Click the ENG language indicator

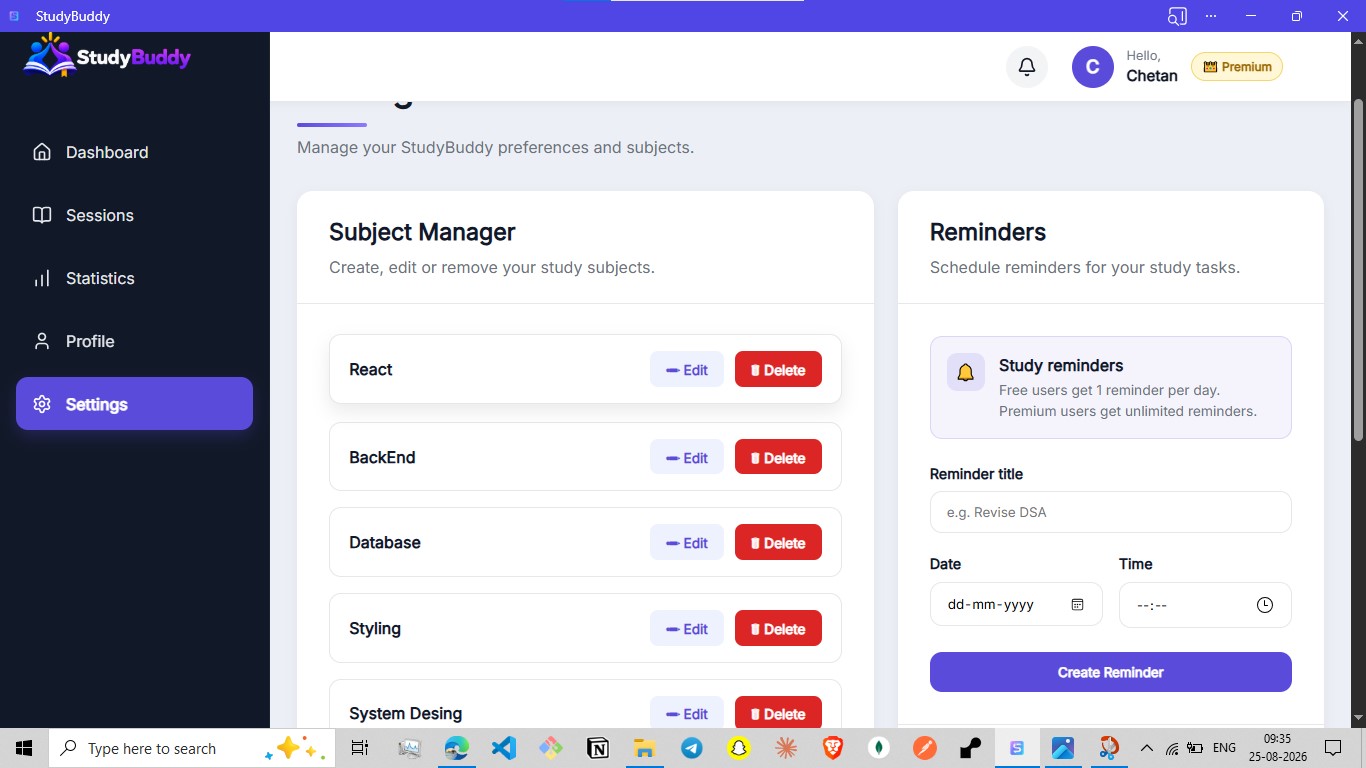(1224, 748)
